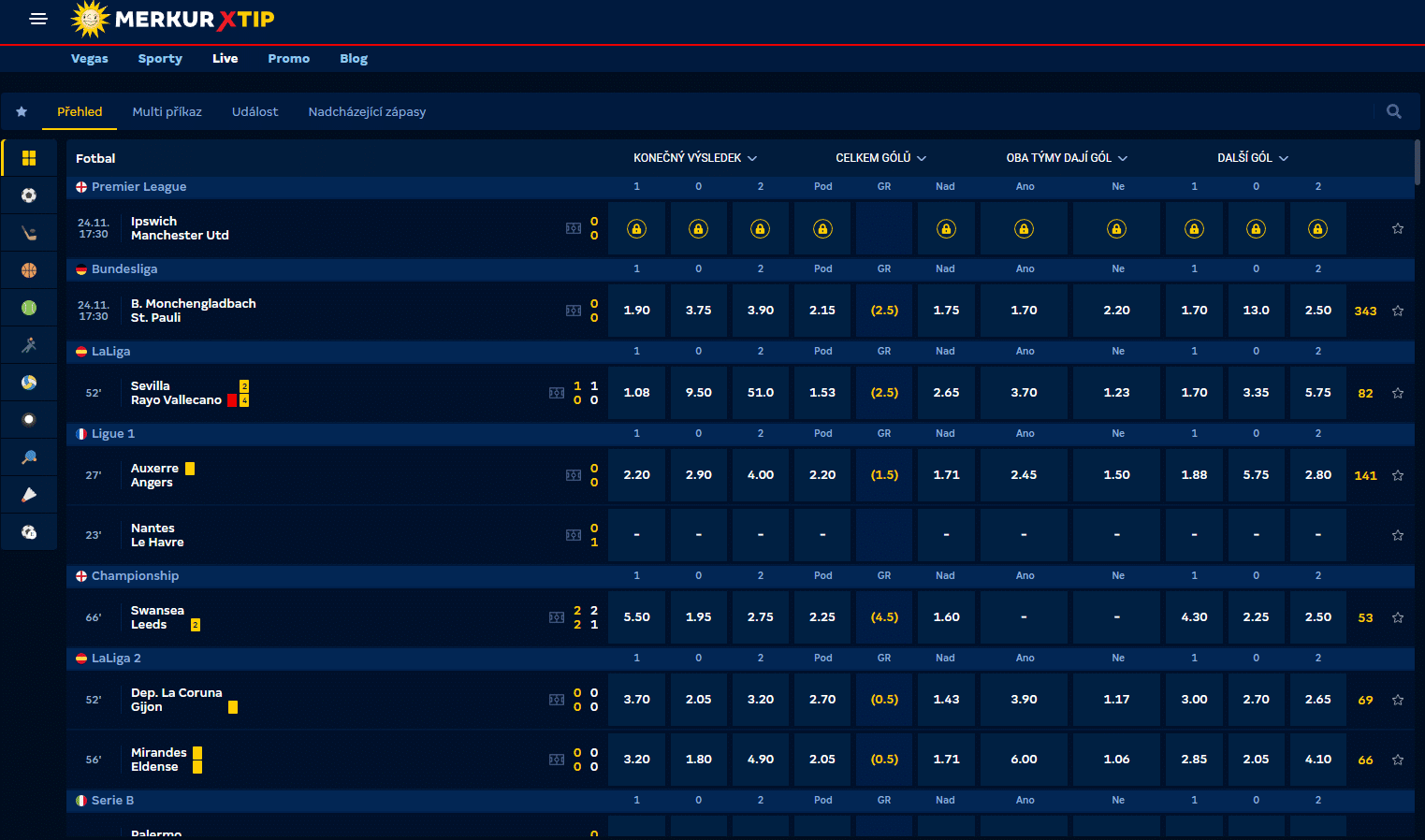Pick Nad 1.43 on Dep. La Coruna match
Viewport: 1425px width, 840px height.
[x=946, y=700]
